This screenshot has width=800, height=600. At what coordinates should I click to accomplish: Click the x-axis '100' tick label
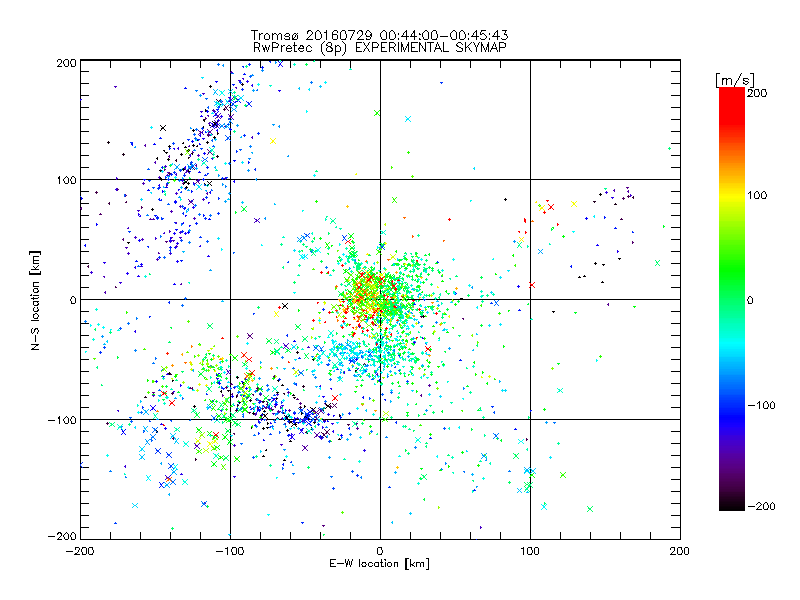pos(530,551)
